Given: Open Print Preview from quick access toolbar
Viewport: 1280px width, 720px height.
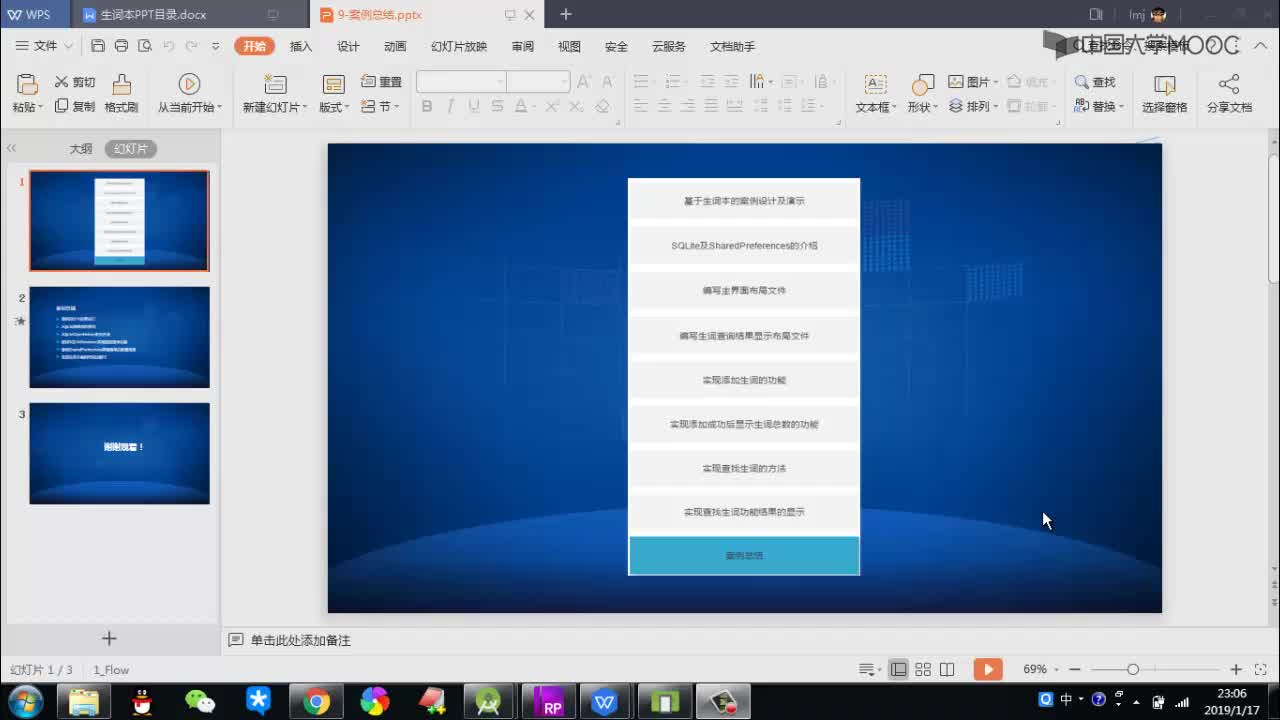Looking at the screenshot, I should coord(145,46).
